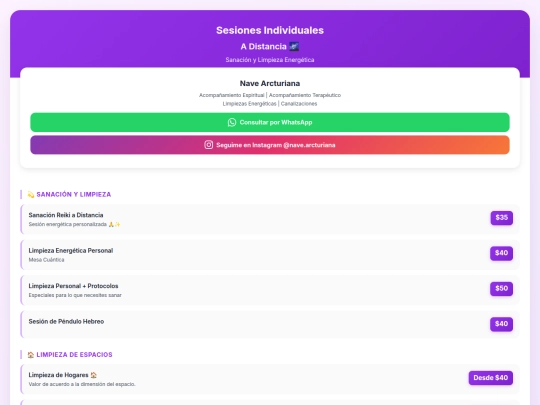This screenshot has width=540, height=405.
Task: Select Sanación Reiki a Distancia item title
Action: click(66, 215)
